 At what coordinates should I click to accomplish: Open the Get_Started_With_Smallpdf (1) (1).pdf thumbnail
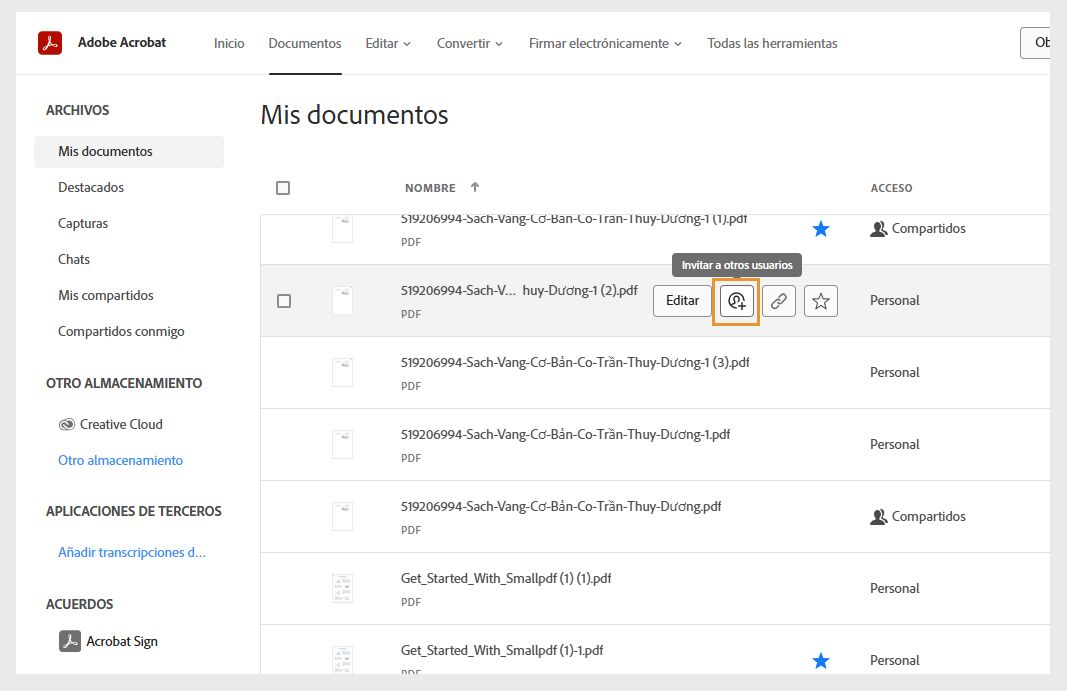(x=343, y=588)
